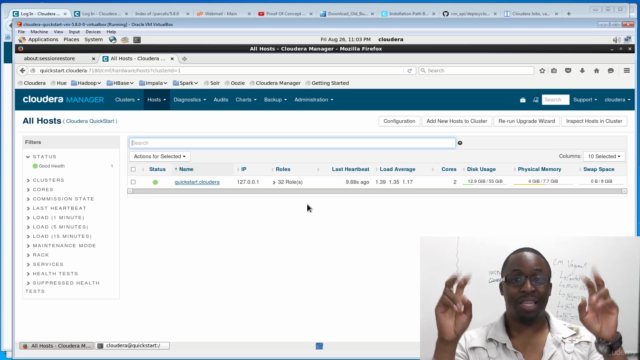Click the network icon in GNOME top panel

point(627,40)
